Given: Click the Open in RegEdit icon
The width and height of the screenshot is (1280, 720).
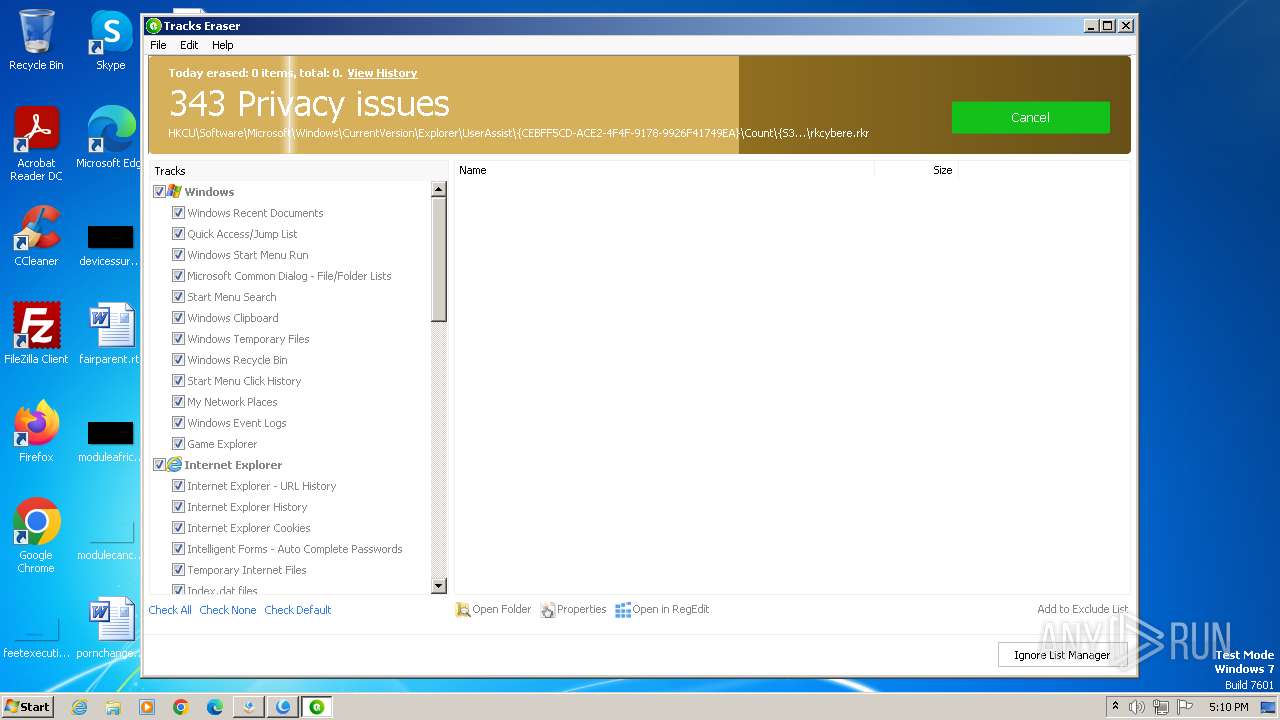Looking at the screenshot, I should 623,610.
